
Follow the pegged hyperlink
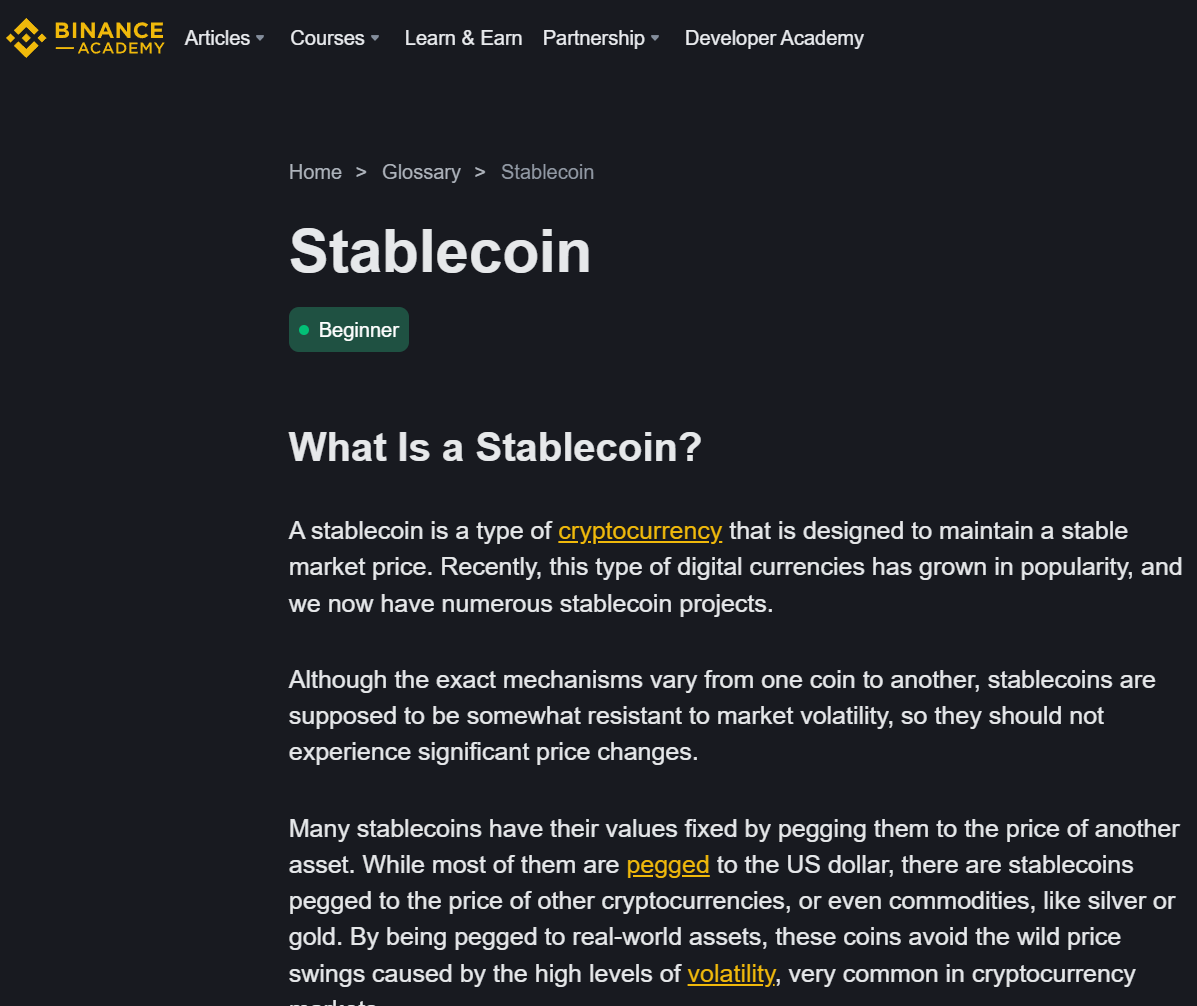(668, 866)
